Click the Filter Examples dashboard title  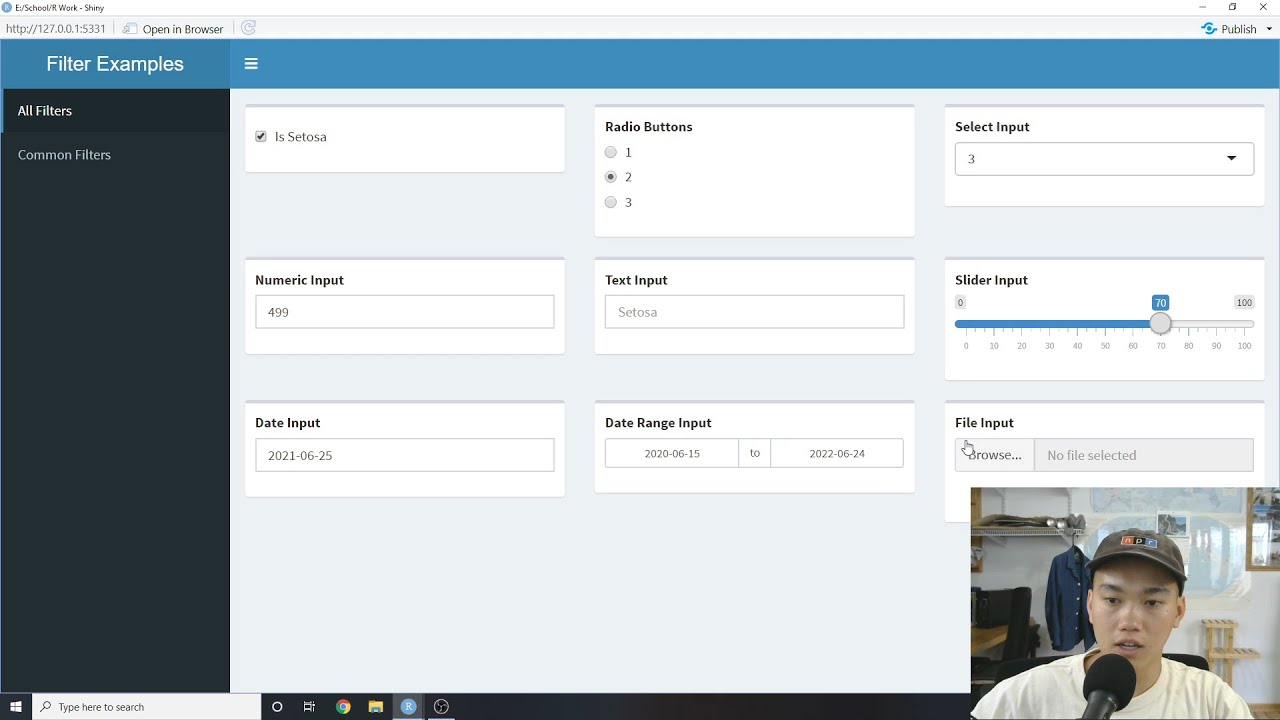pyautogui.click(x=115, y=64)
